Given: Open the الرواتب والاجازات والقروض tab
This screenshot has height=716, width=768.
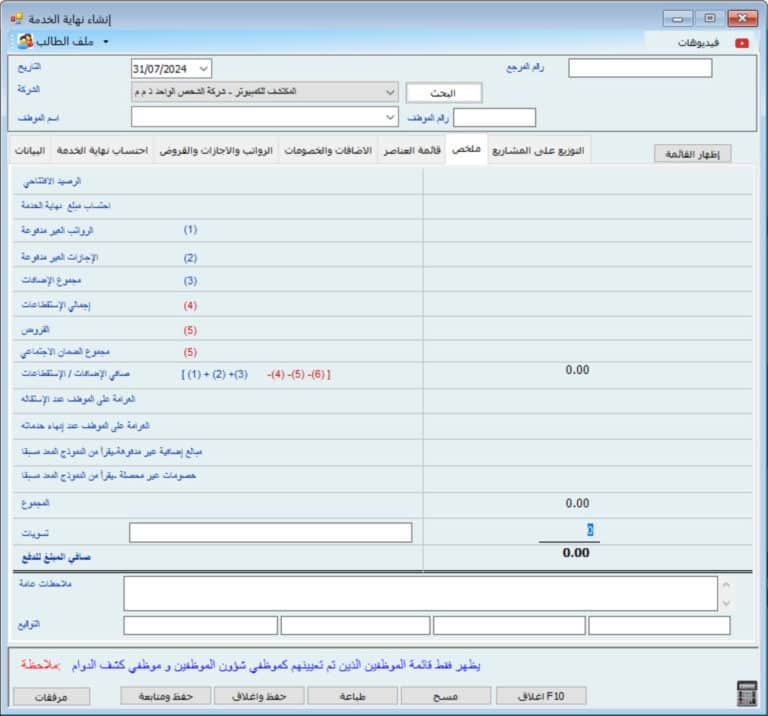Looking at the screenshot, I should pyautogui.click(x=216, y=150).
